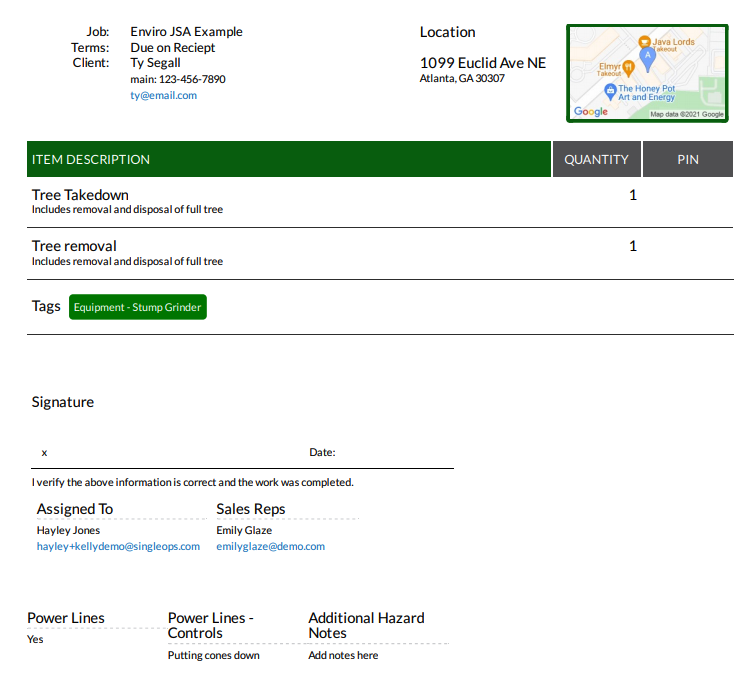Click the 1099 Euclid Ave NE address
Screen dimensions: 752x675
pos(483,62)
